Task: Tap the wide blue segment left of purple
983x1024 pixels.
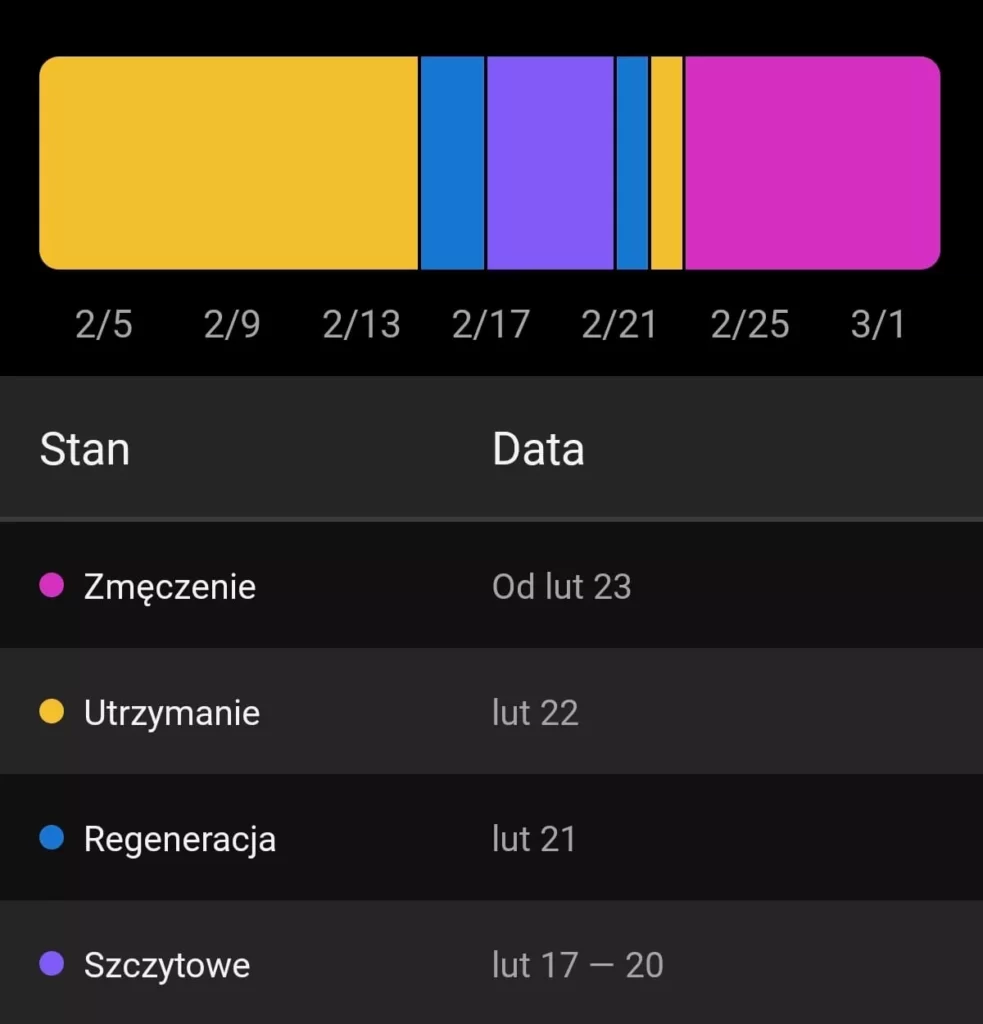Action: point(452,163)
